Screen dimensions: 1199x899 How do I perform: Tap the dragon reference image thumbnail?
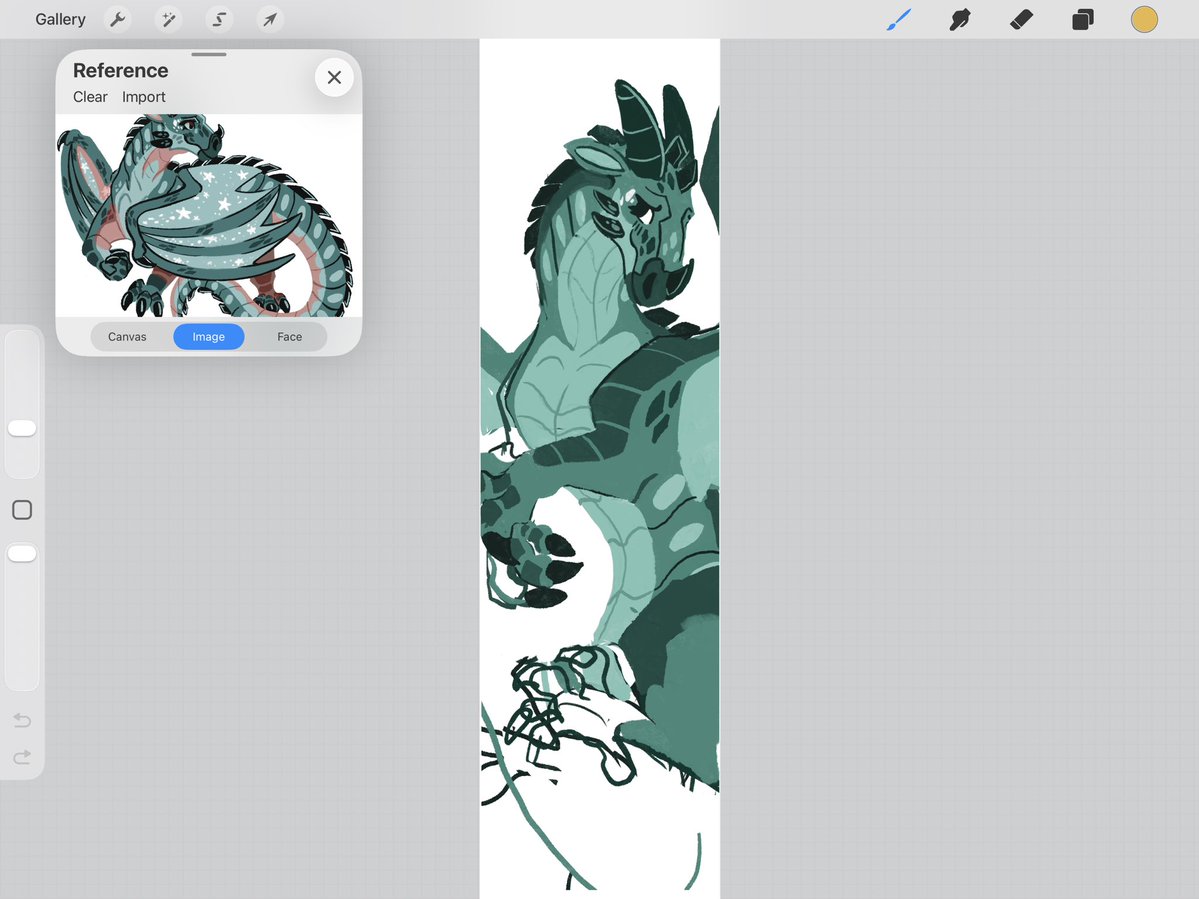pos(209,216)
